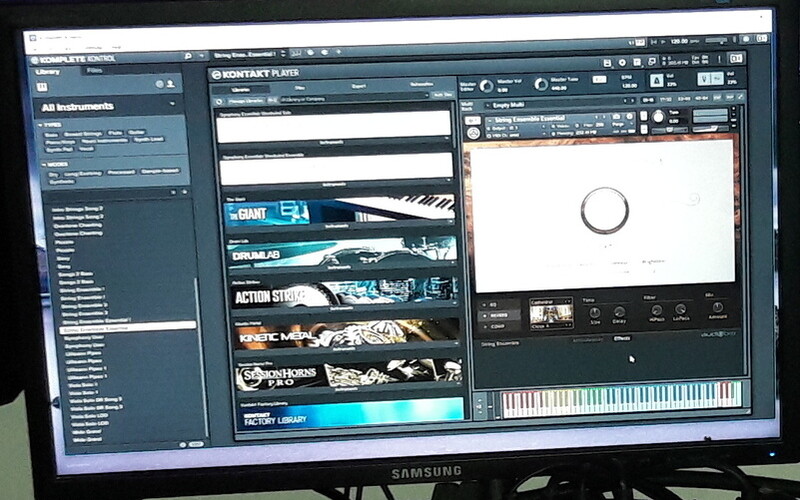Toggle the Guitar type tag

click(x=137, y=133)
